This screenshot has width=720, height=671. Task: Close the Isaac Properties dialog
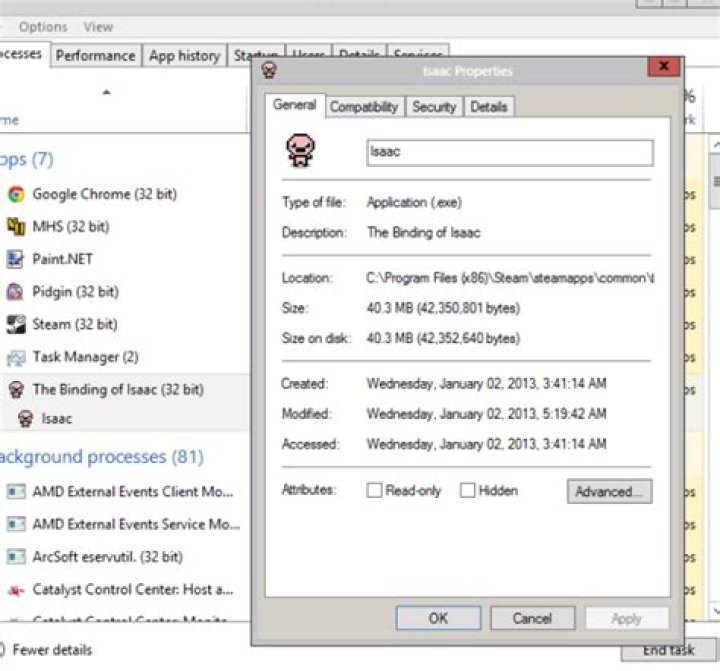pos(664,66)
